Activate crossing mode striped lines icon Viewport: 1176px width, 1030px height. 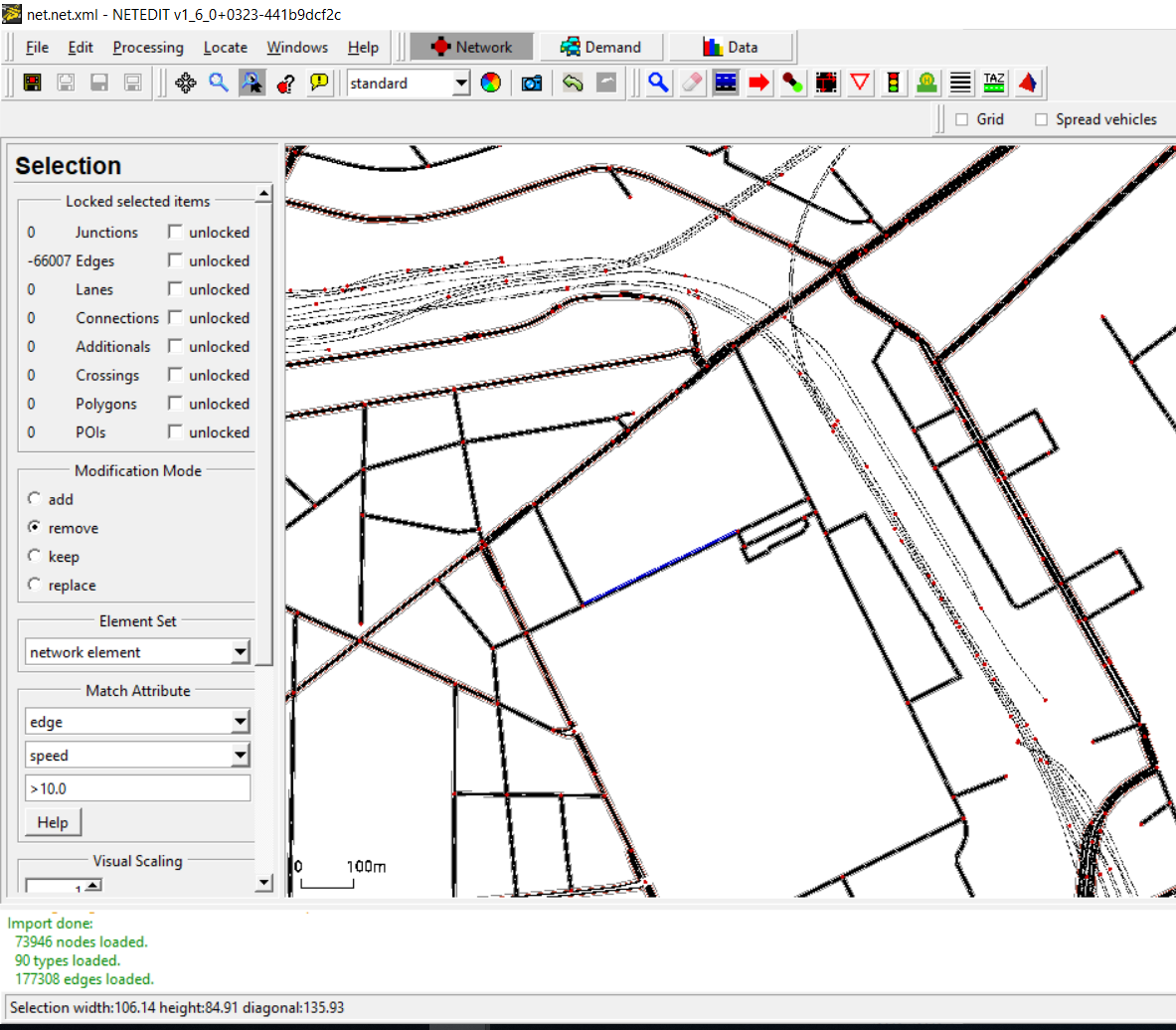960,83
